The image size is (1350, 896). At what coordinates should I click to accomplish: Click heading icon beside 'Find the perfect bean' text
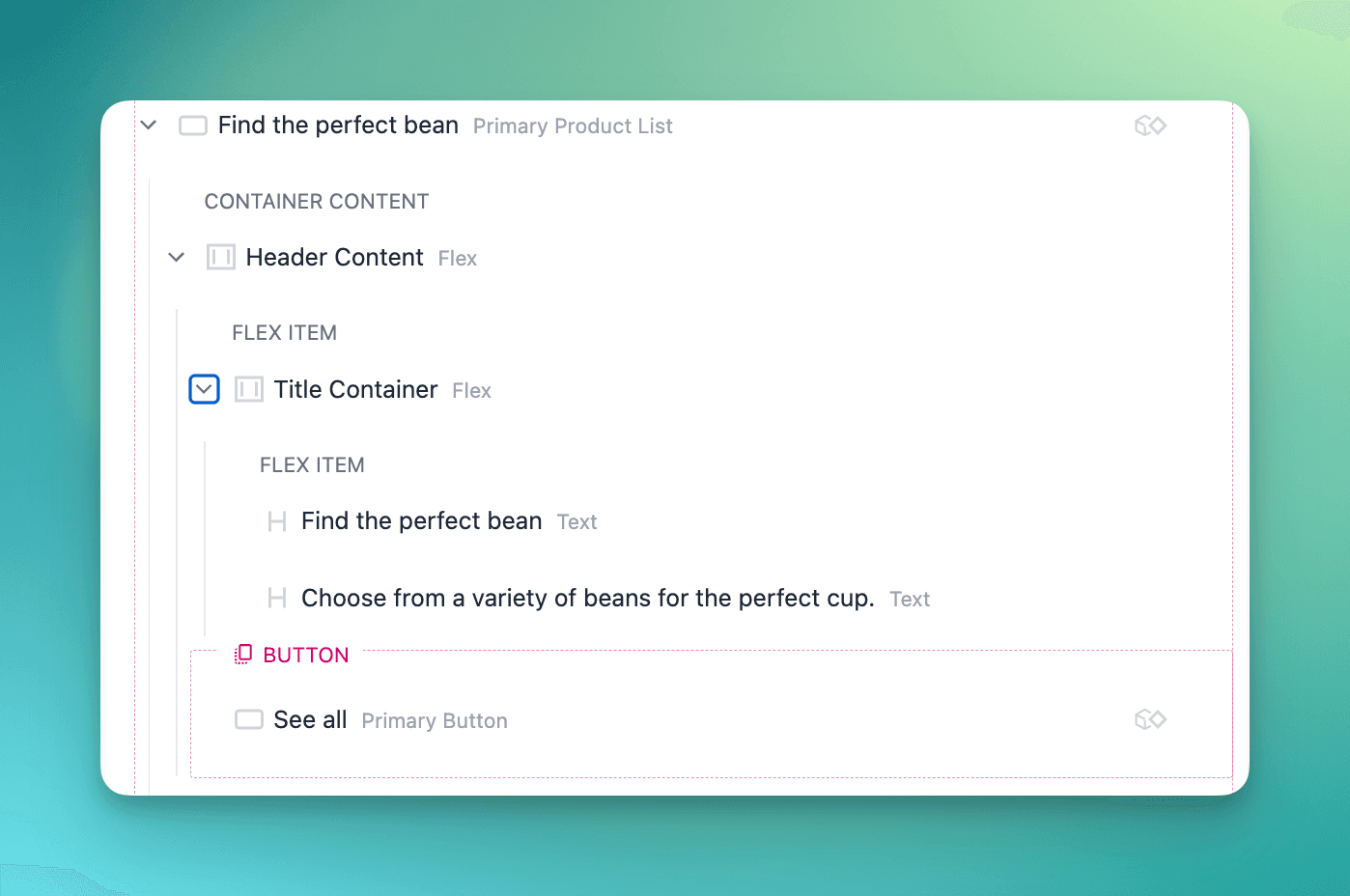[x=277, y=522]
